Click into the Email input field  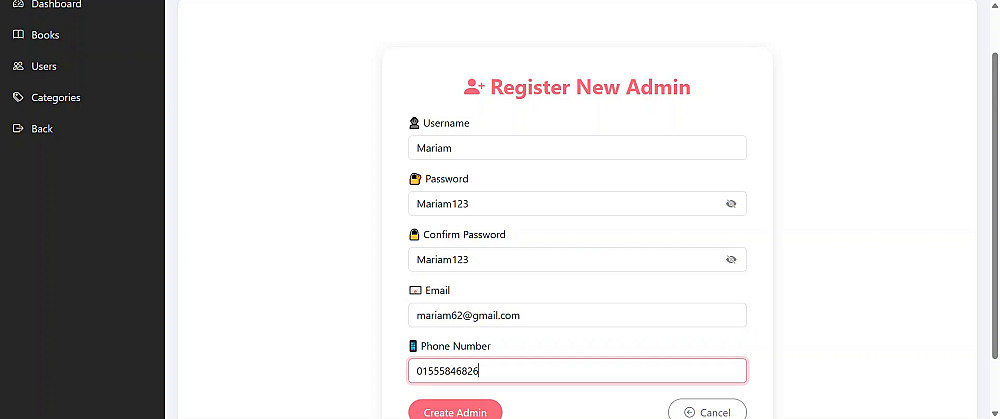(577, 315)
